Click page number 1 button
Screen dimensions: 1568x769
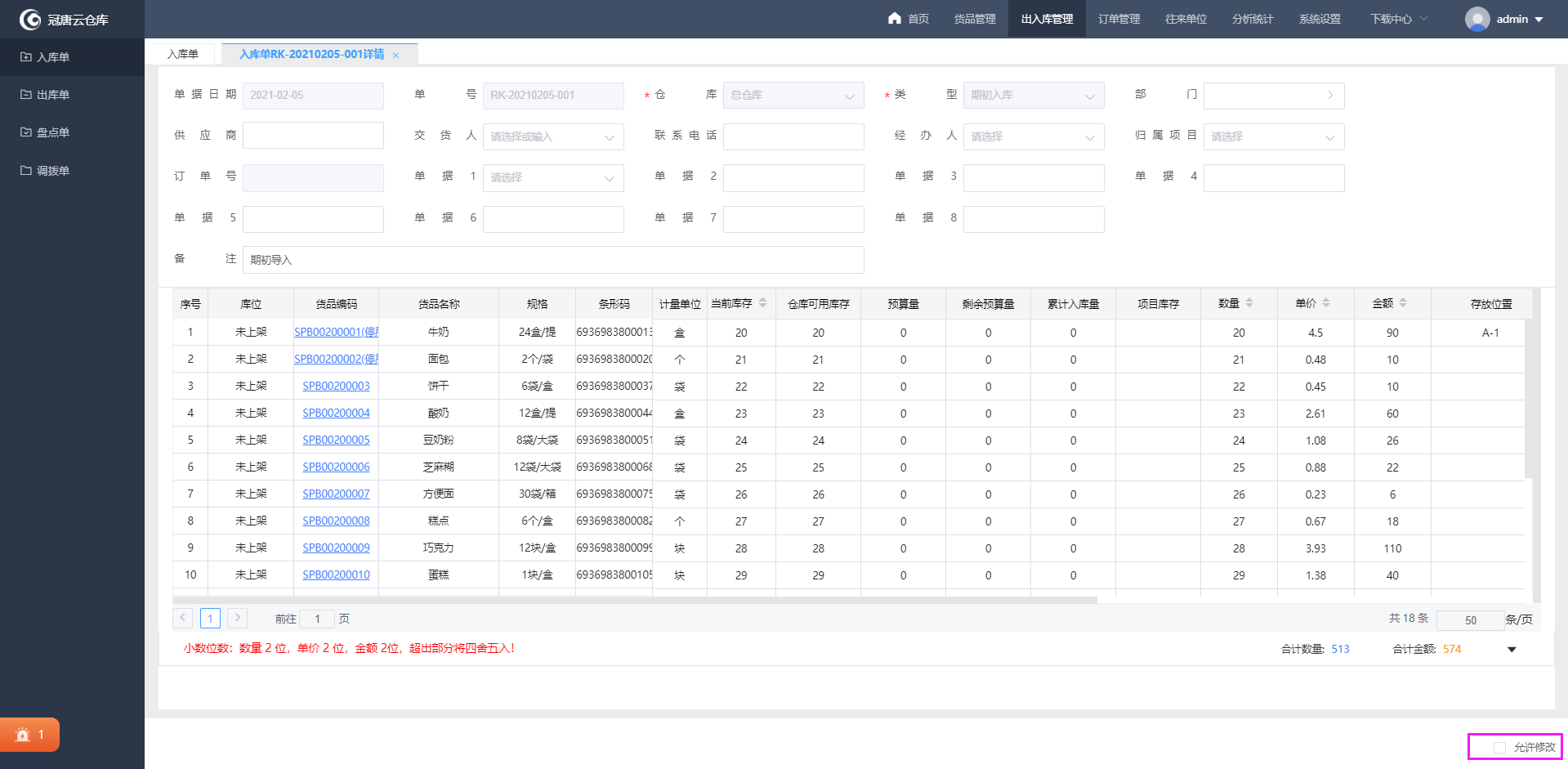(x=210, y=618)
